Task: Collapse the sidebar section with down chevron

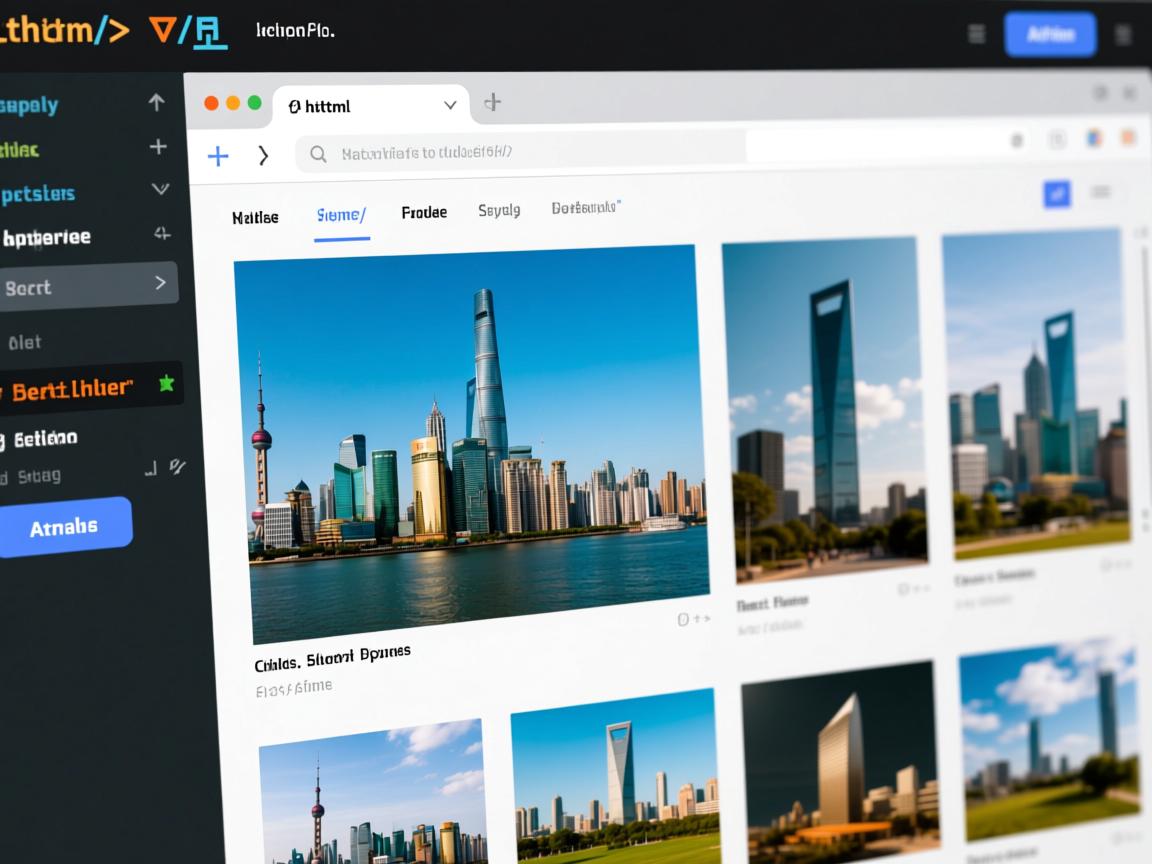Action: coord(160,189)
